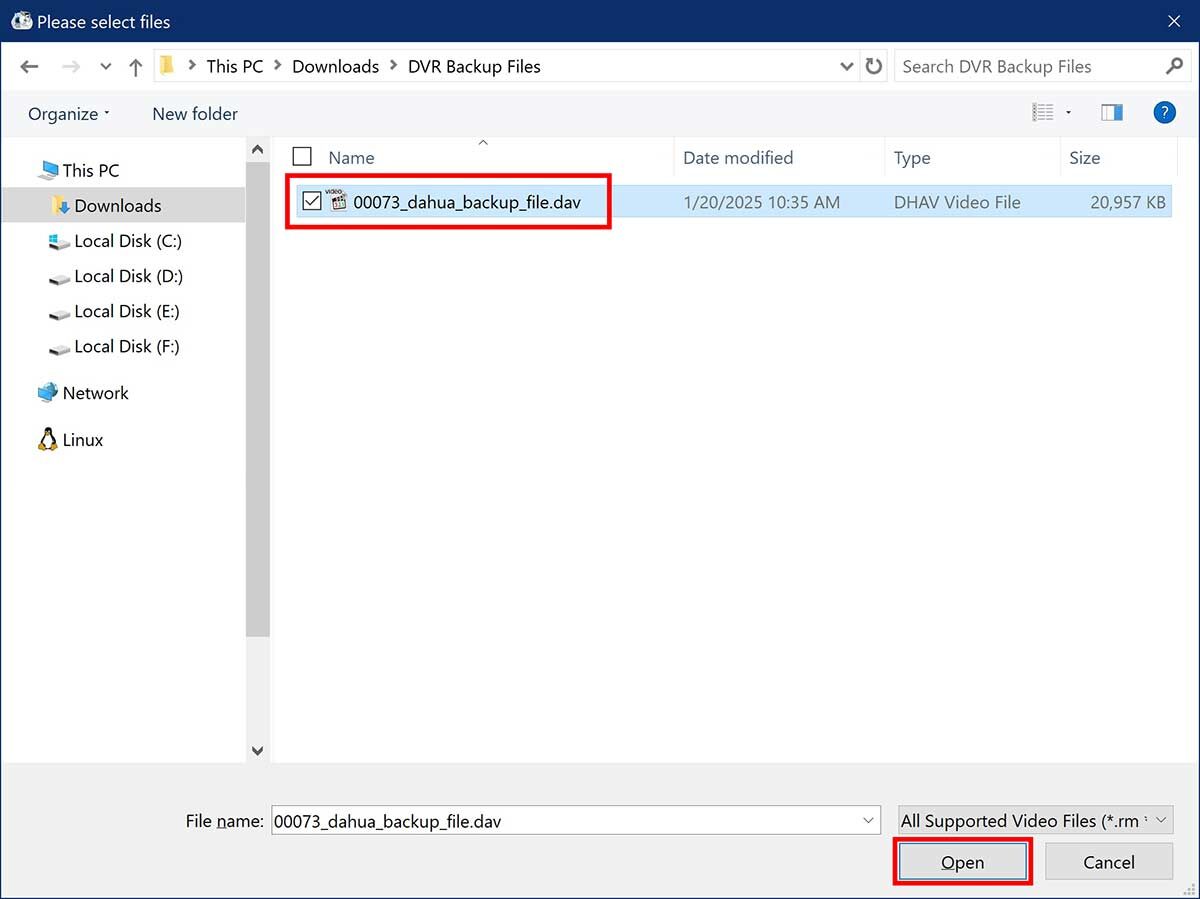Click the change view layout icon
This screenshot has height=899, width=1200.
(1043, 113)
